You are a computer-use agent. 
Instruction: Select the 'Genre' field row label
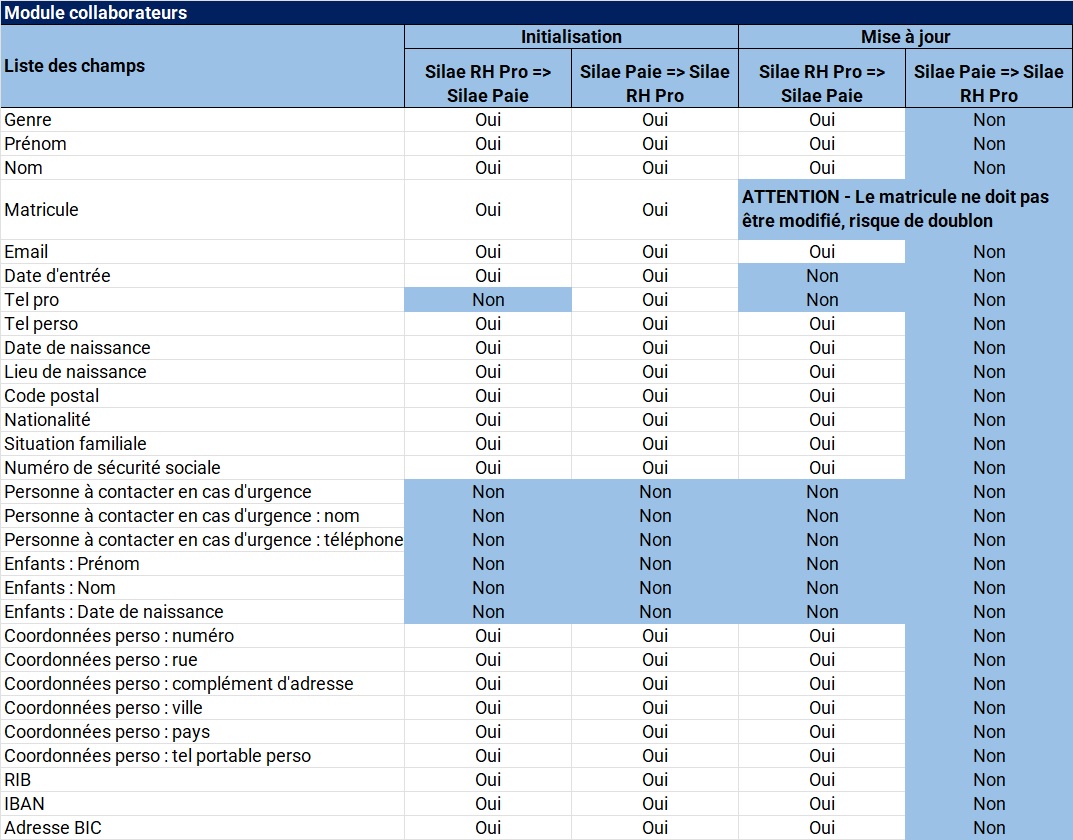click(28, 120)
